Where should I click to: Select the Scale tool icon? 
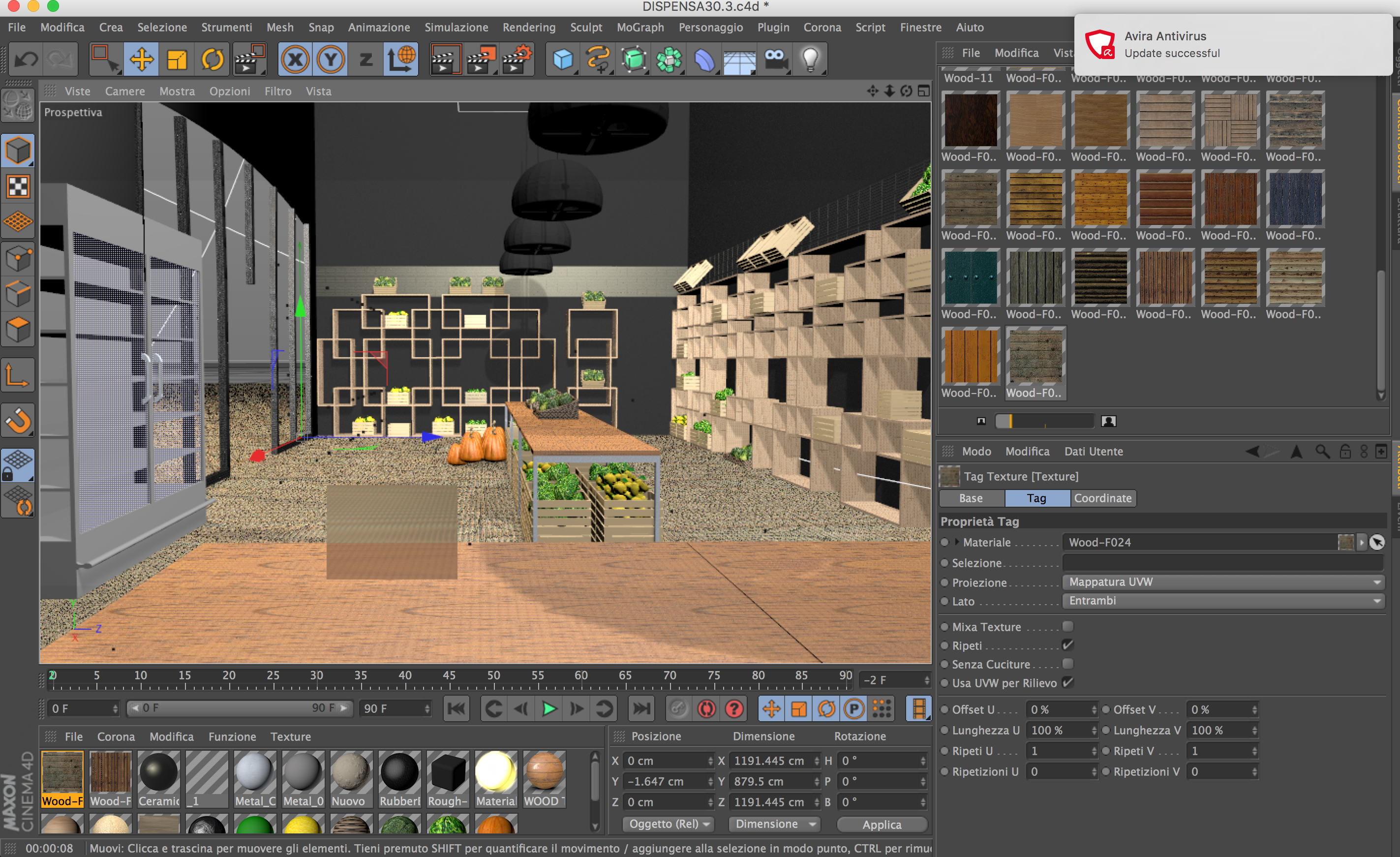click(x=177, y=59)
